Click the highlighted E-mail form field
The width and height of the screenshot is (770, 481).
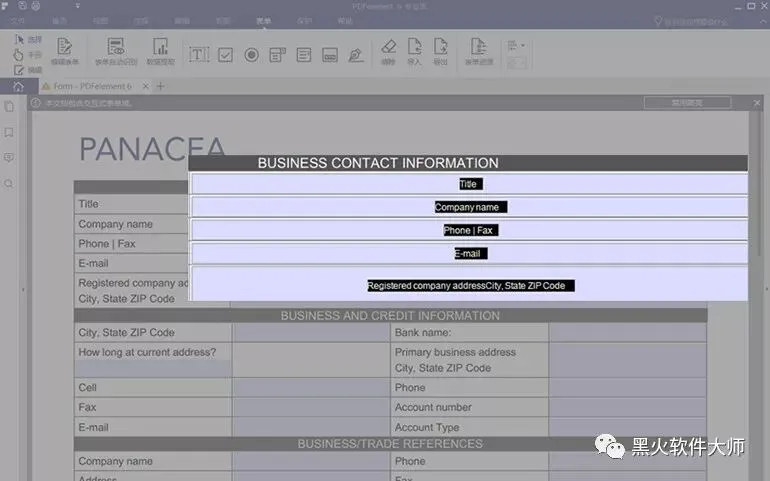click(x=469, y=254)
